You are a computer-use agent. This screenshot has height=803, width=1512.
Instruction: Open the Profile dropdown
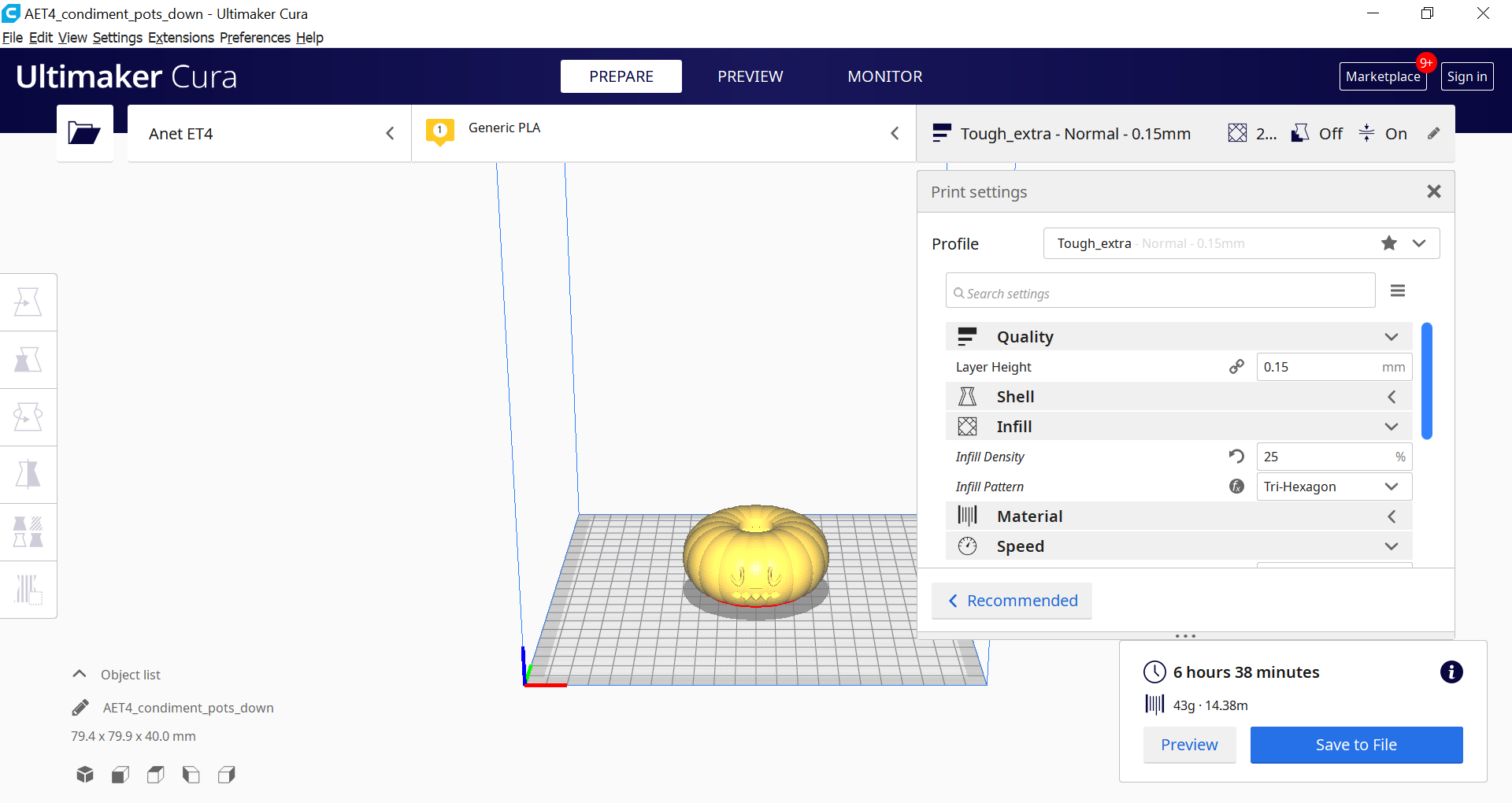[1241, 243]
